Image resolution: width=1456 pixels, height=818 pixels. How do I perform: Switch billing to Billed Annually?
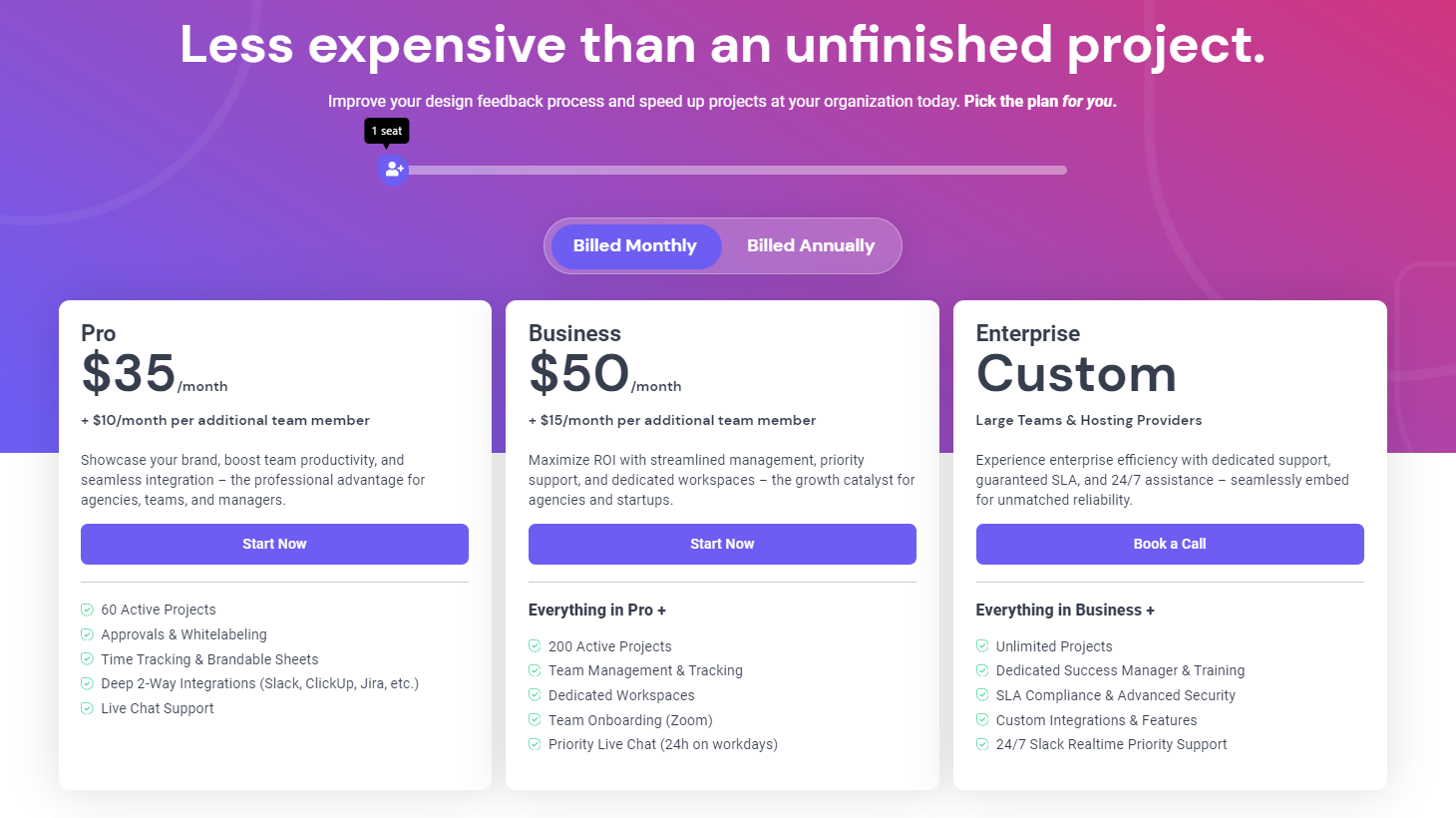[811, 245]
